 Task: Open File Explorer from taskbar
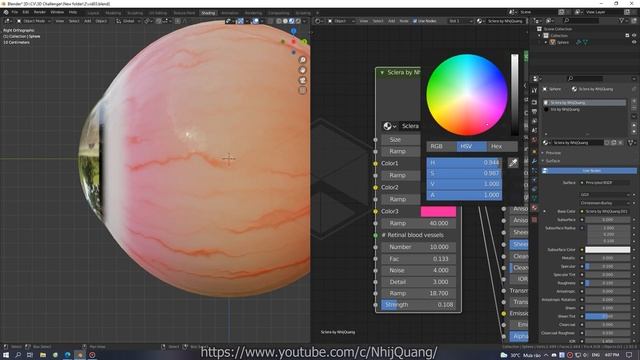pos(42,355)
